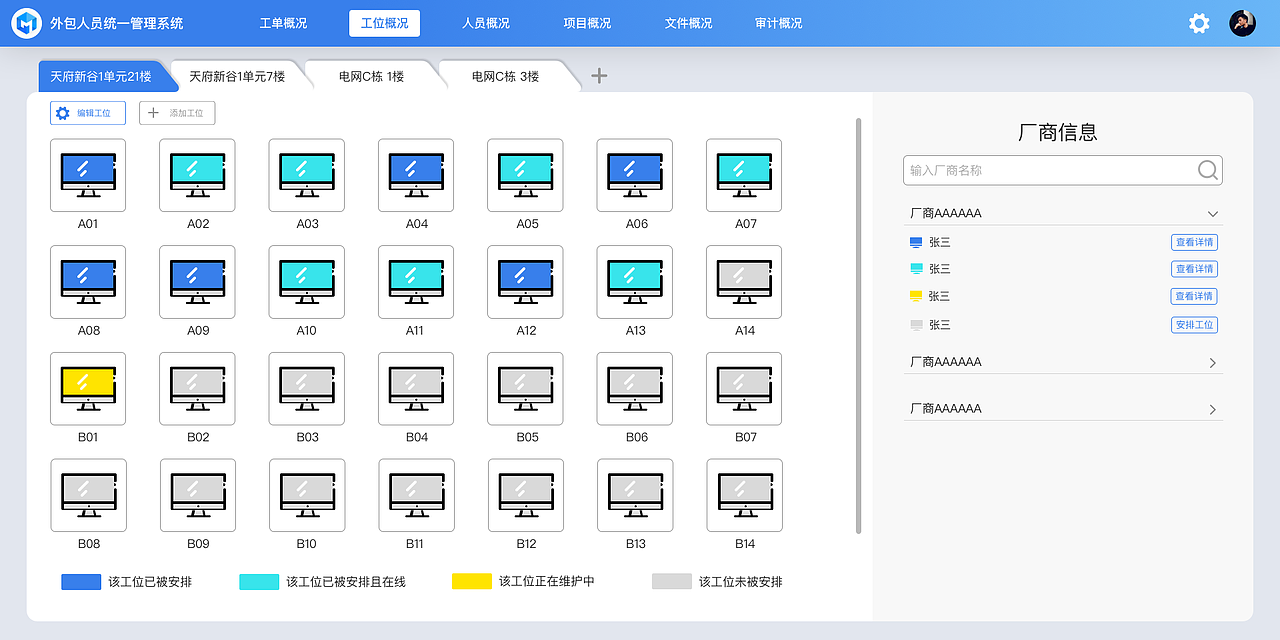Click the online workstation A05 icon
Image resolution: width=1280 pixels, height=640 pixels.
(525, 175)
